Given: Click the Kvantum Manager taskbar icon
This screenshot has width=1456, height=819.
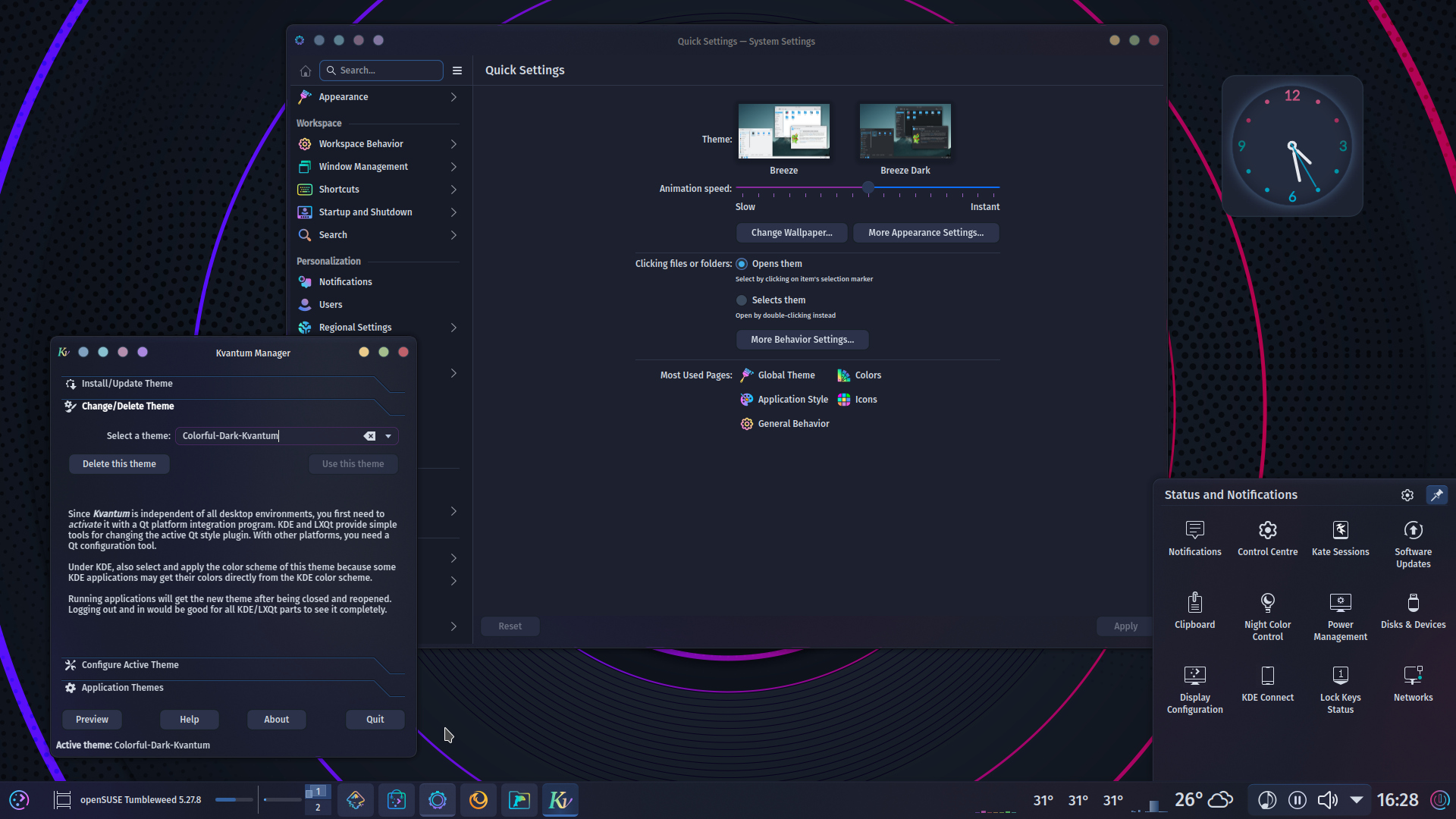Looking at the screenshot, I should click(560, 800).
